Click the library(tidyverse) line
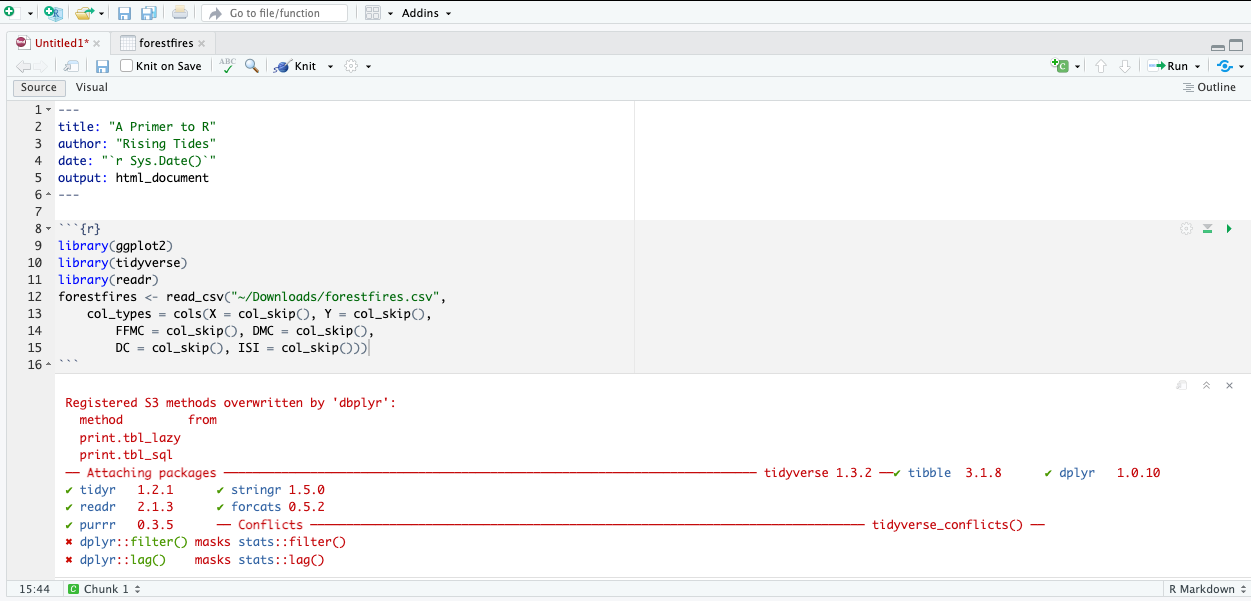Image resolution: width=1251 pixels, height=601 pixels. pos(123,262)
